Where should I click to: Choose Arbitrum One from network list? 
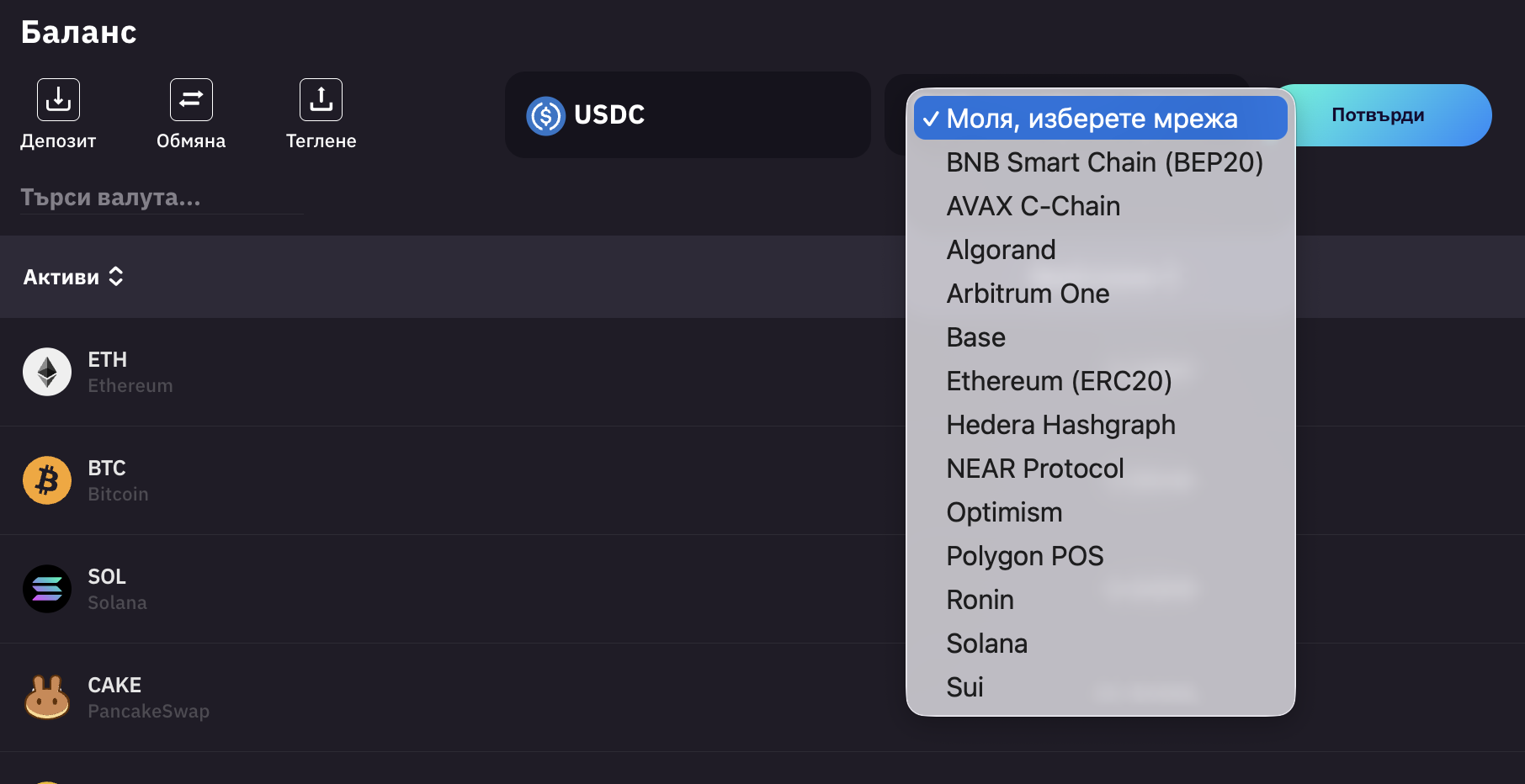[1028, 294]
